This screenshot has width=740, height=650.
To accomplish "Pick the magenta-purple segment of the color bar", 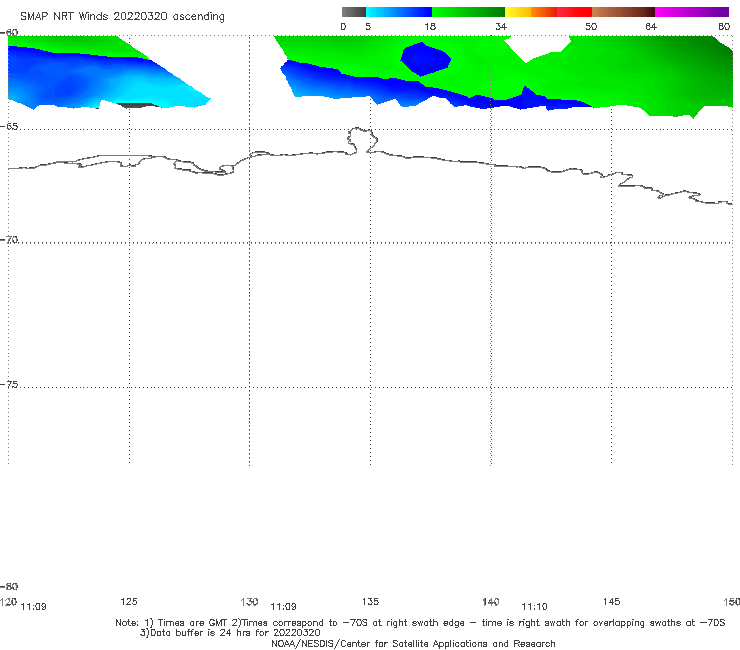I will click(692, 12).
